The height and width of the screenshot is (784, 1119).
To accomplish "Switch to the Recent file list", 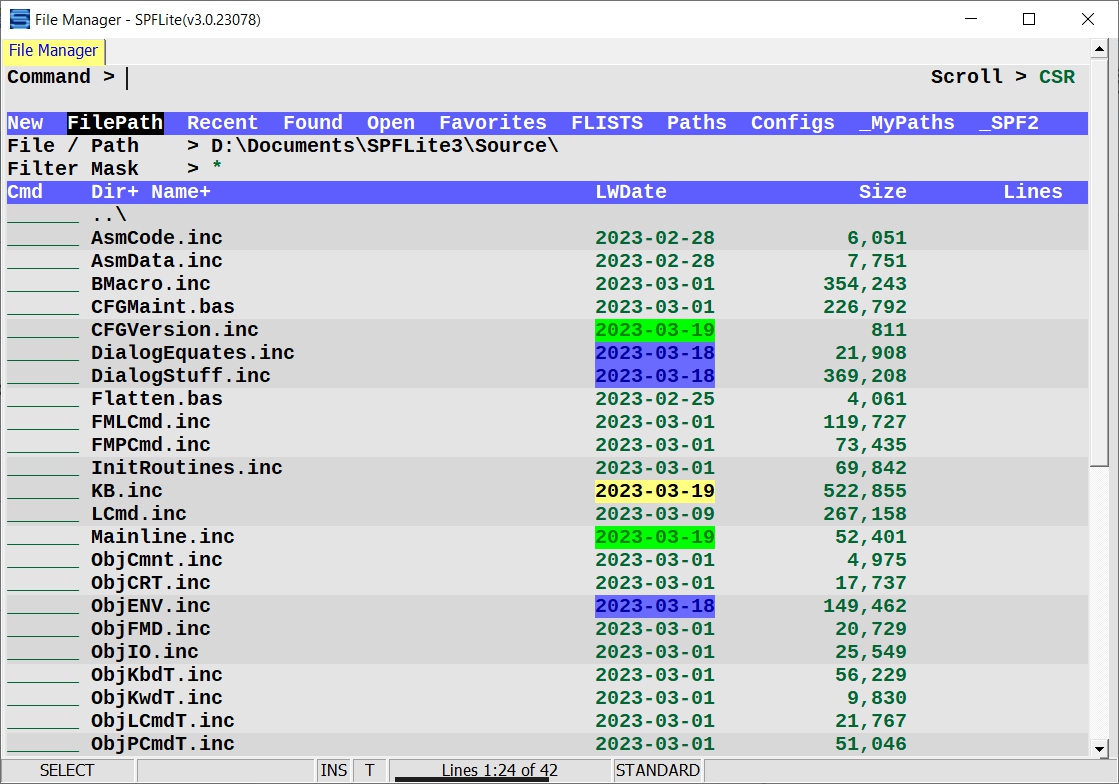I will pyautogui.click(x=222, y=123).
